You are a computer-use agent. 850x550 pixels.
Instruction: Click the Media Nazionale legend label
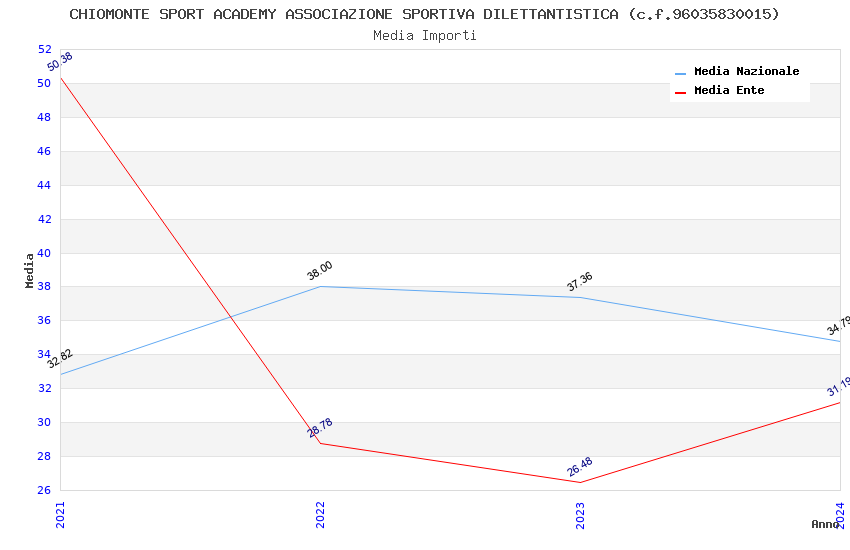coord(746,72)
